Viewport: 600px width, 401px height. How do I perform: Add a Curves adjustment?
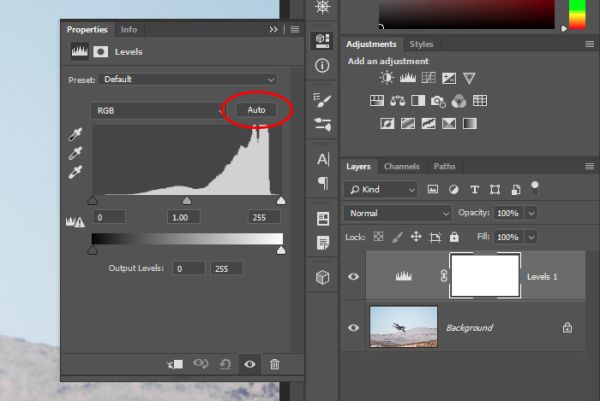pos(428,78)
